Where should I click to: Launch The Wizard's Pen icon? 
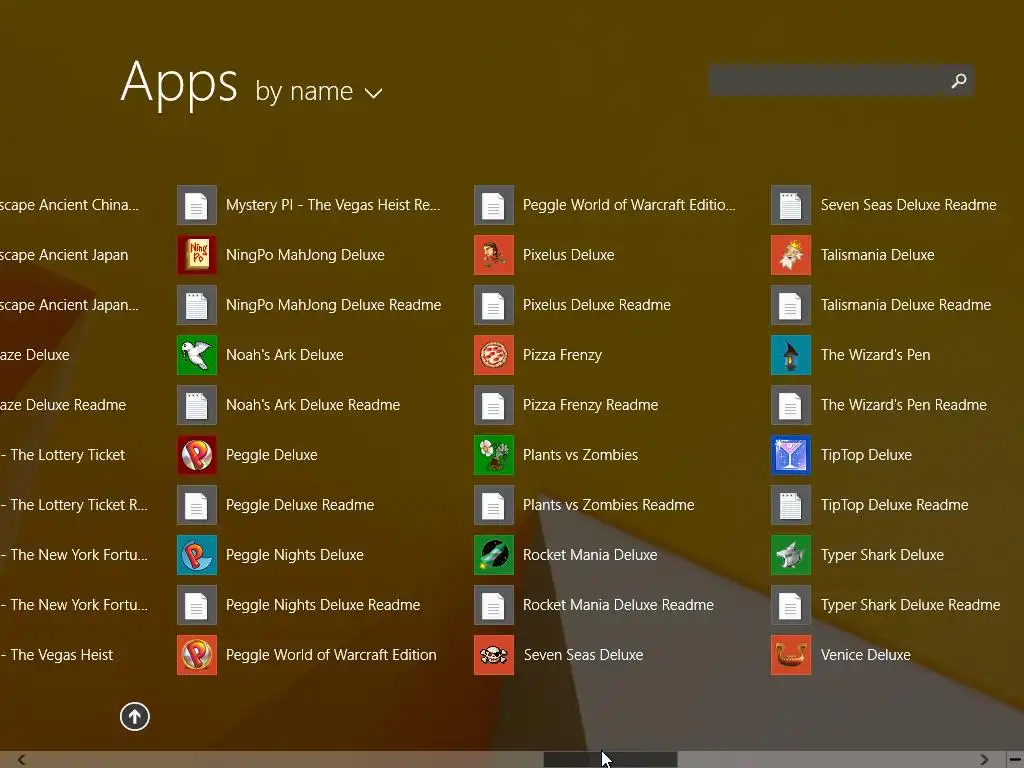[791, 355]
